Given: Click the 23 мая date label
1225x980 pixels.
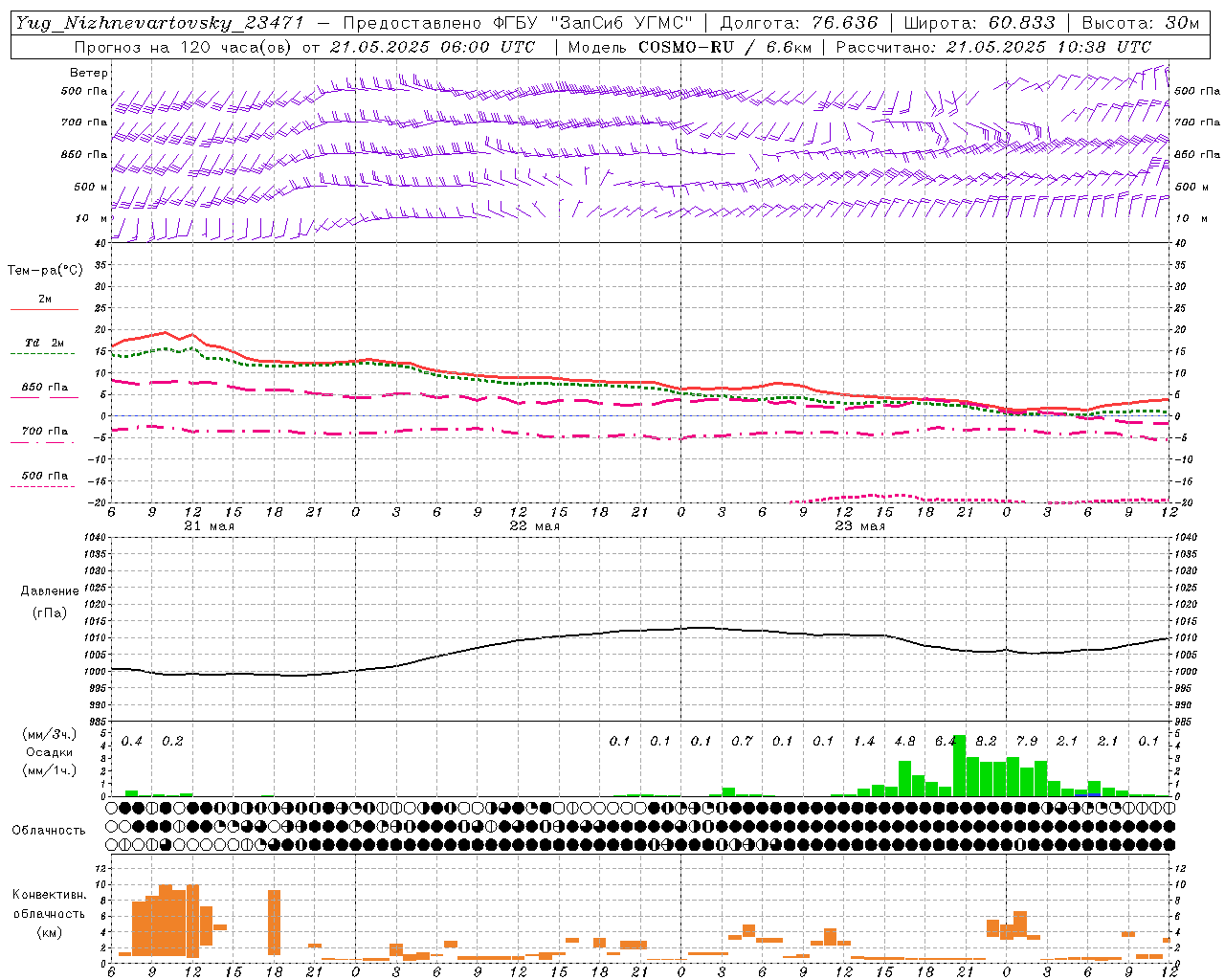Looking at the screenshot, I should point(859,526).
